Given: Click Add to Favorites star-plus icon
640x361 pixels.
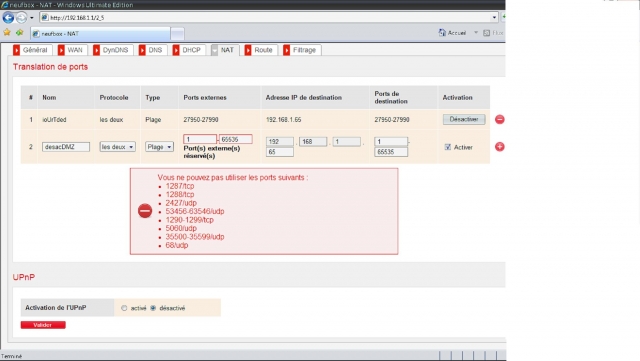Looking at the screenshot, I should pos(19,33).
